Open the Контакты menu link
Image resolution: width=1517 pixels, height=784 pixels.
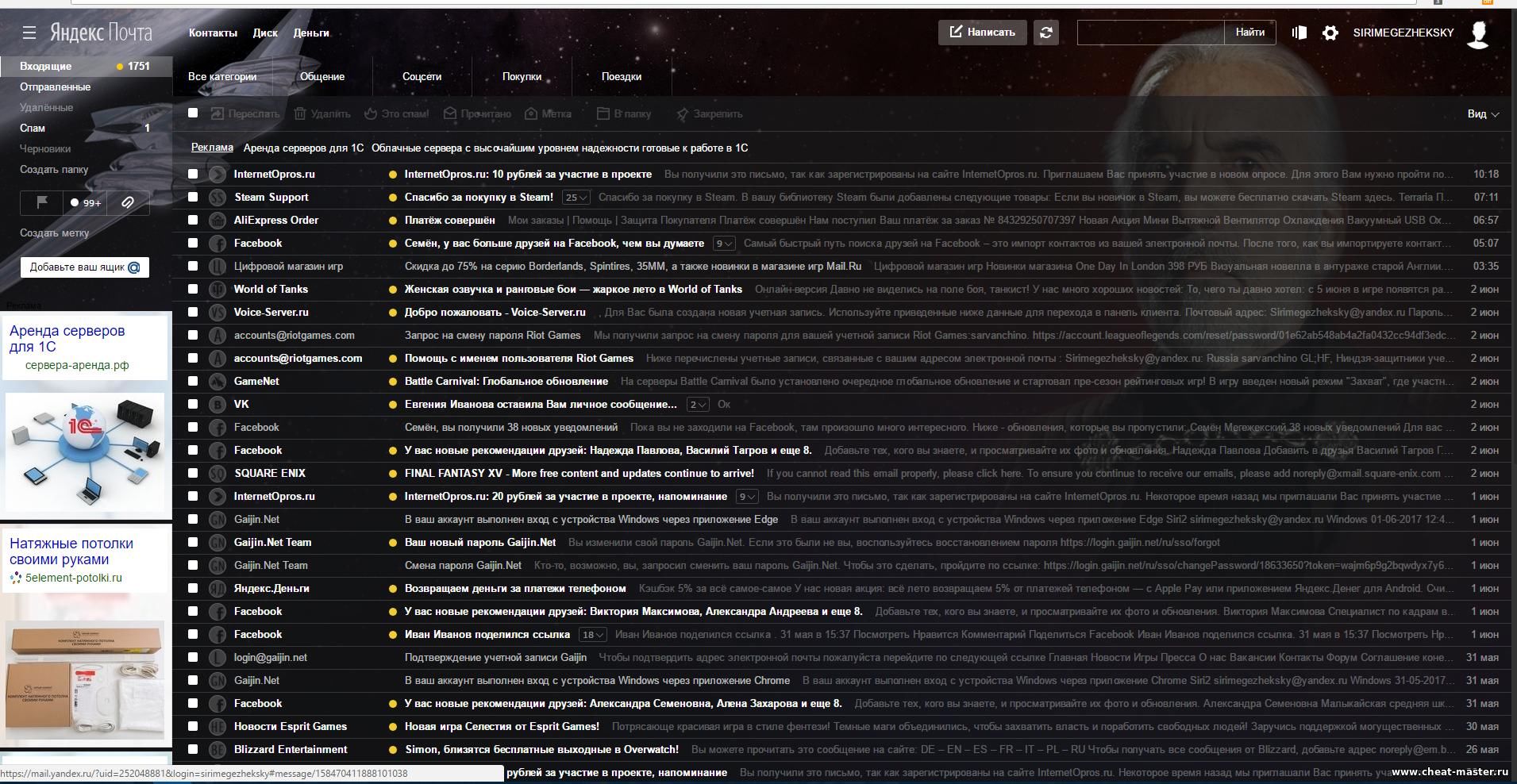213,33
